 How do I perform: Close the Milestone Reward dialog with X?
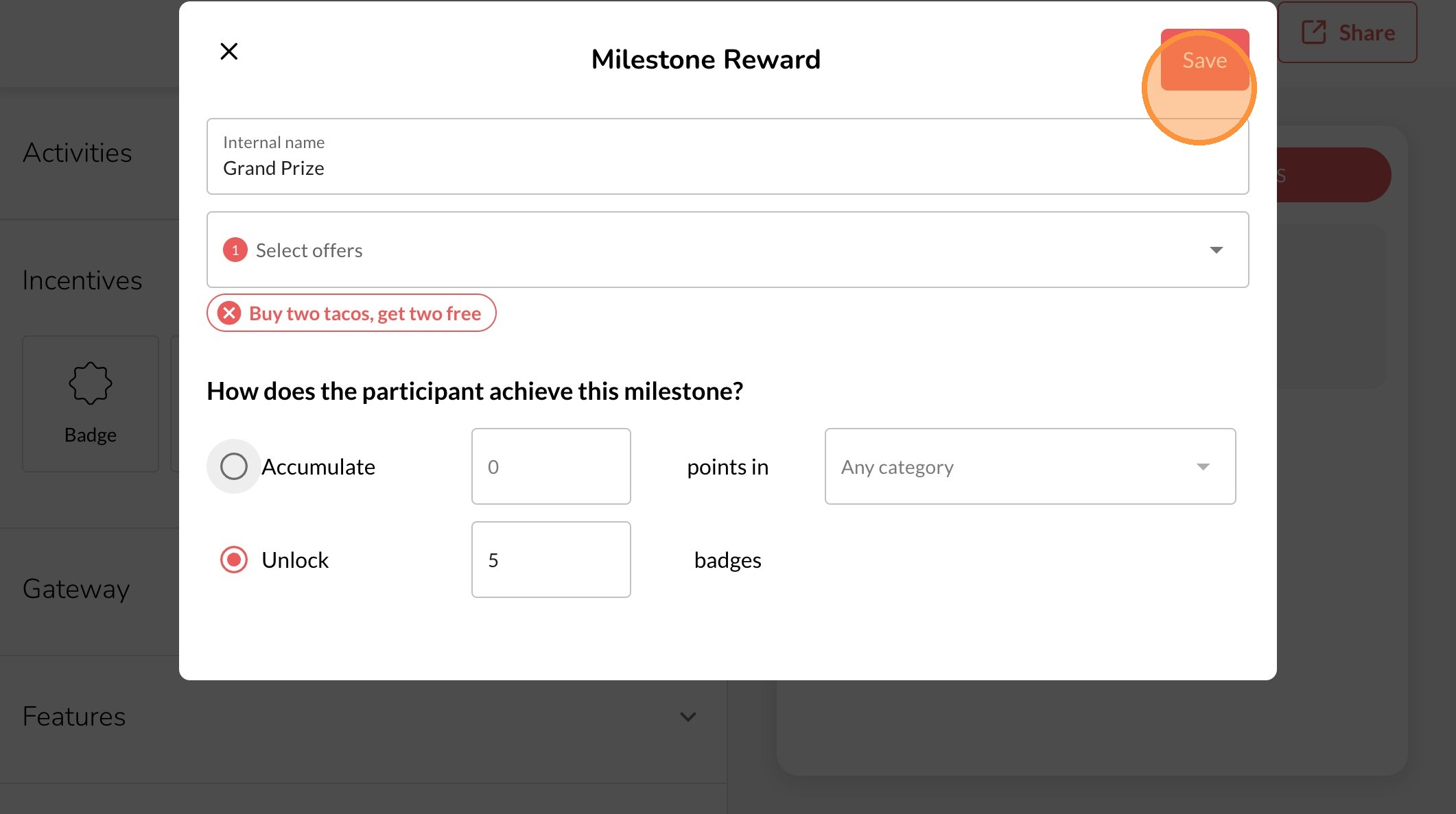pos(228,51)
